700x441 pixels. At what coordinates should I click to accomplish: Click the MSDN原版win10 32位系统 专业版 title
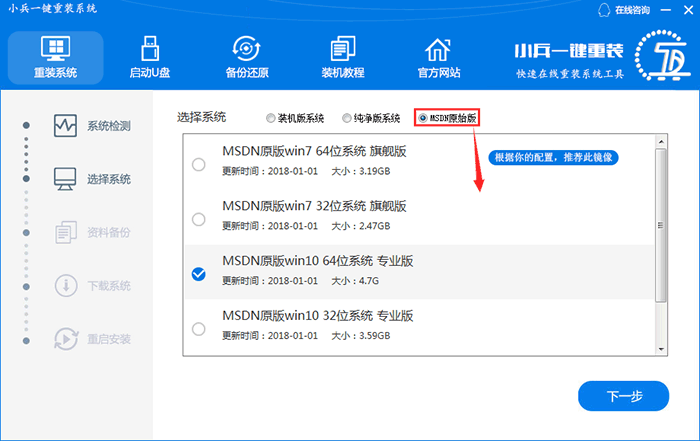click(x=318, y=316)
